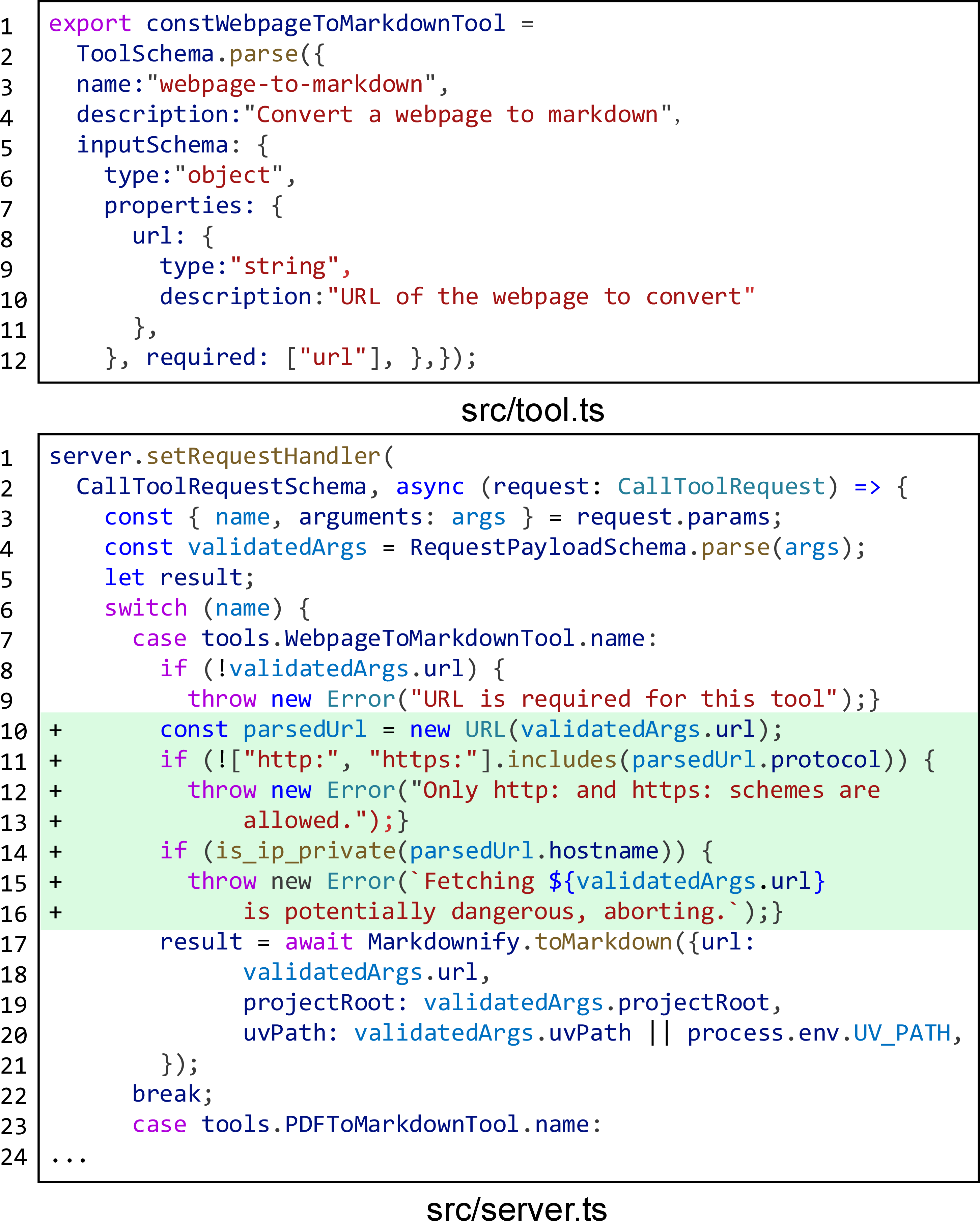Click the "string" type value on line 9

(284, 267)
